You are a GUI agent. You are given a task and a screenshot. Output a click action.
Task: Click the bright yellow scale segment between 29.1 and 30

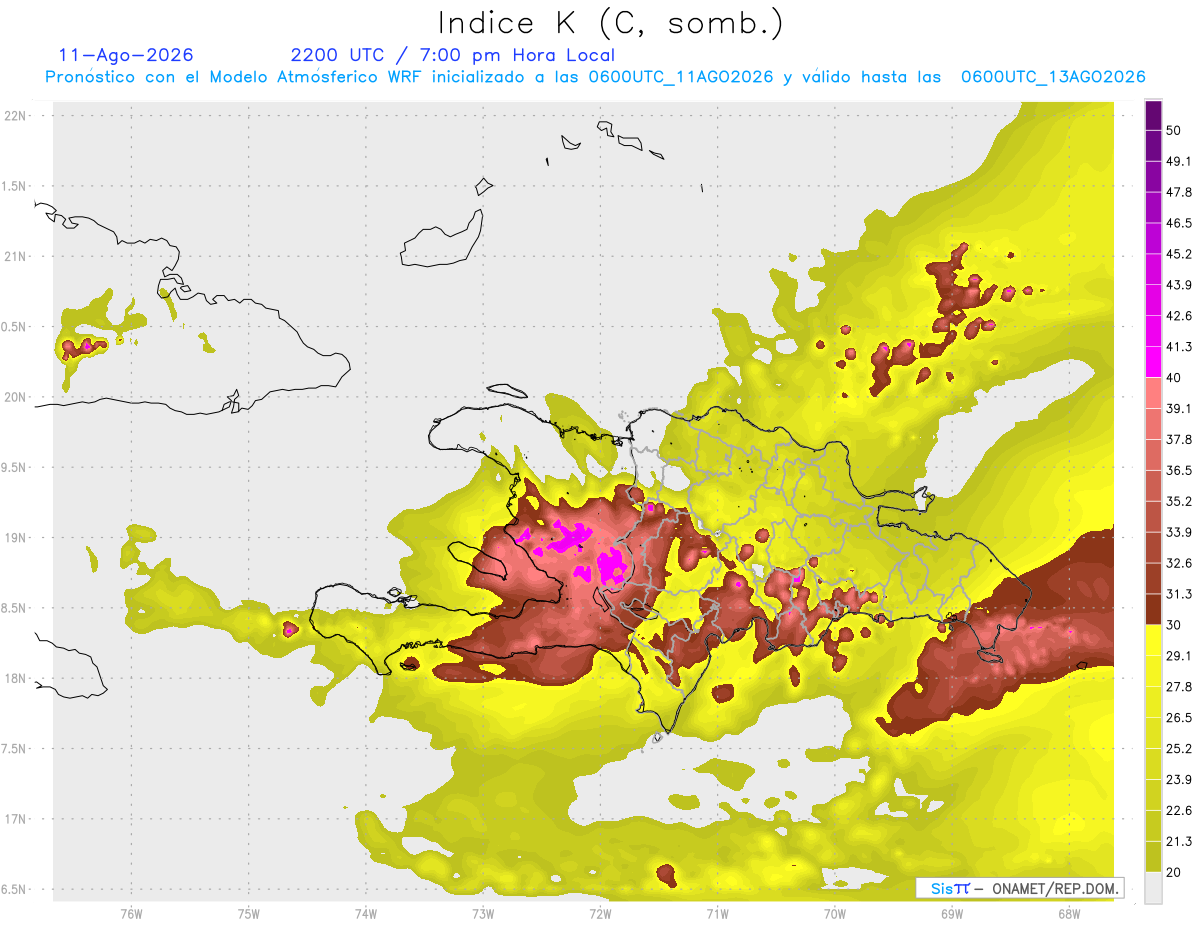[1153, 640]
